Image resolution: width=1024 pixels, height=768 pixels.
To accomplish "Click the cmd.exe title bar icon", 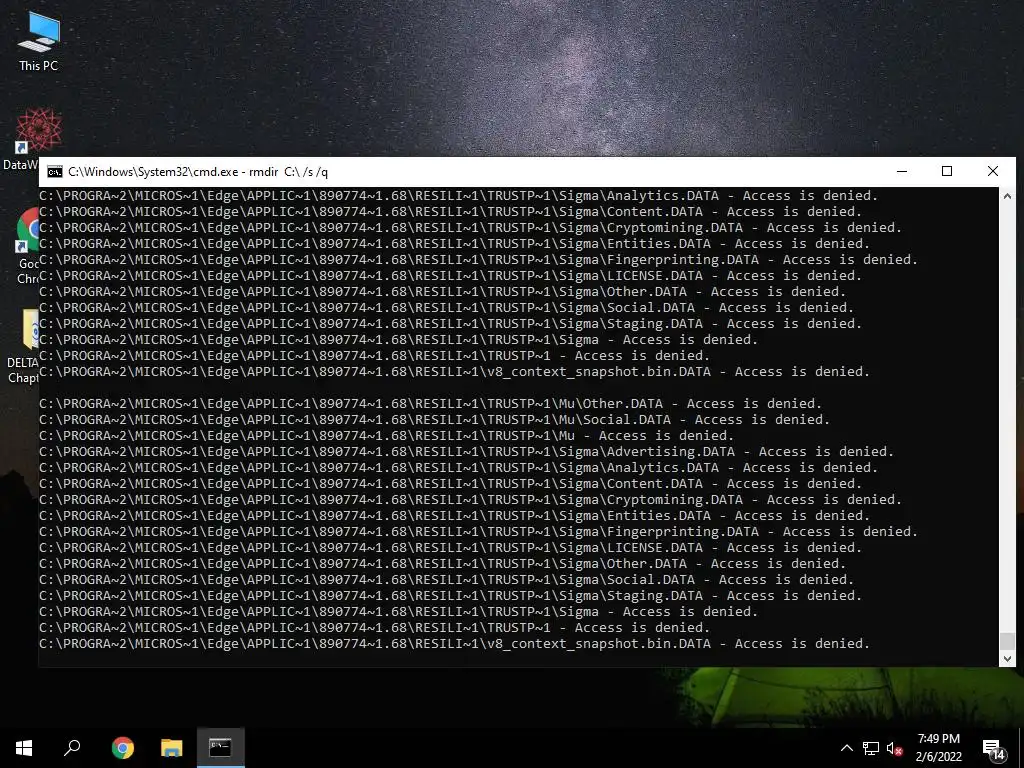I will (x=55, y=172).
